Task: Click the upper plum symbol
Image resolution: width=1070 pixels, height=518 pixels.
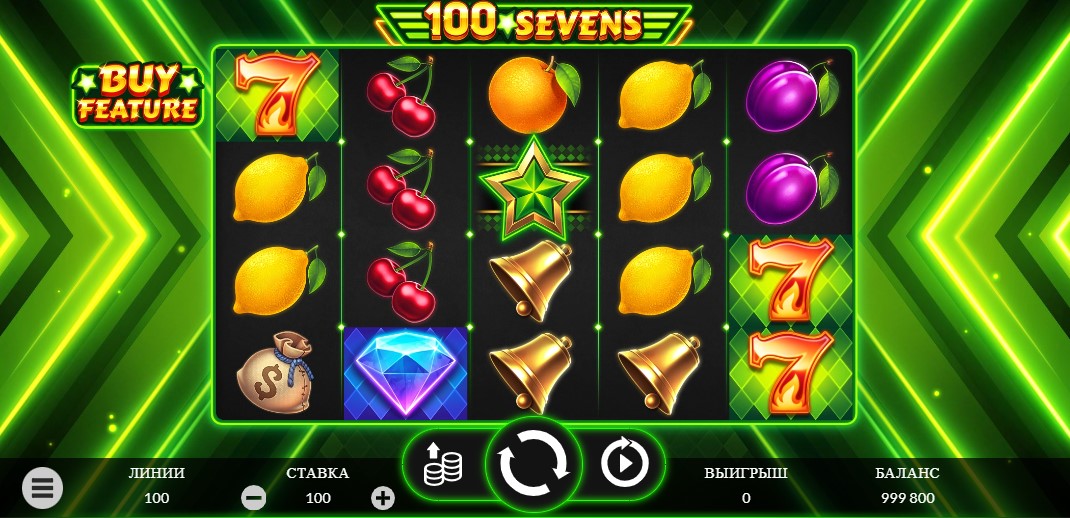Action: click(790, 96)
